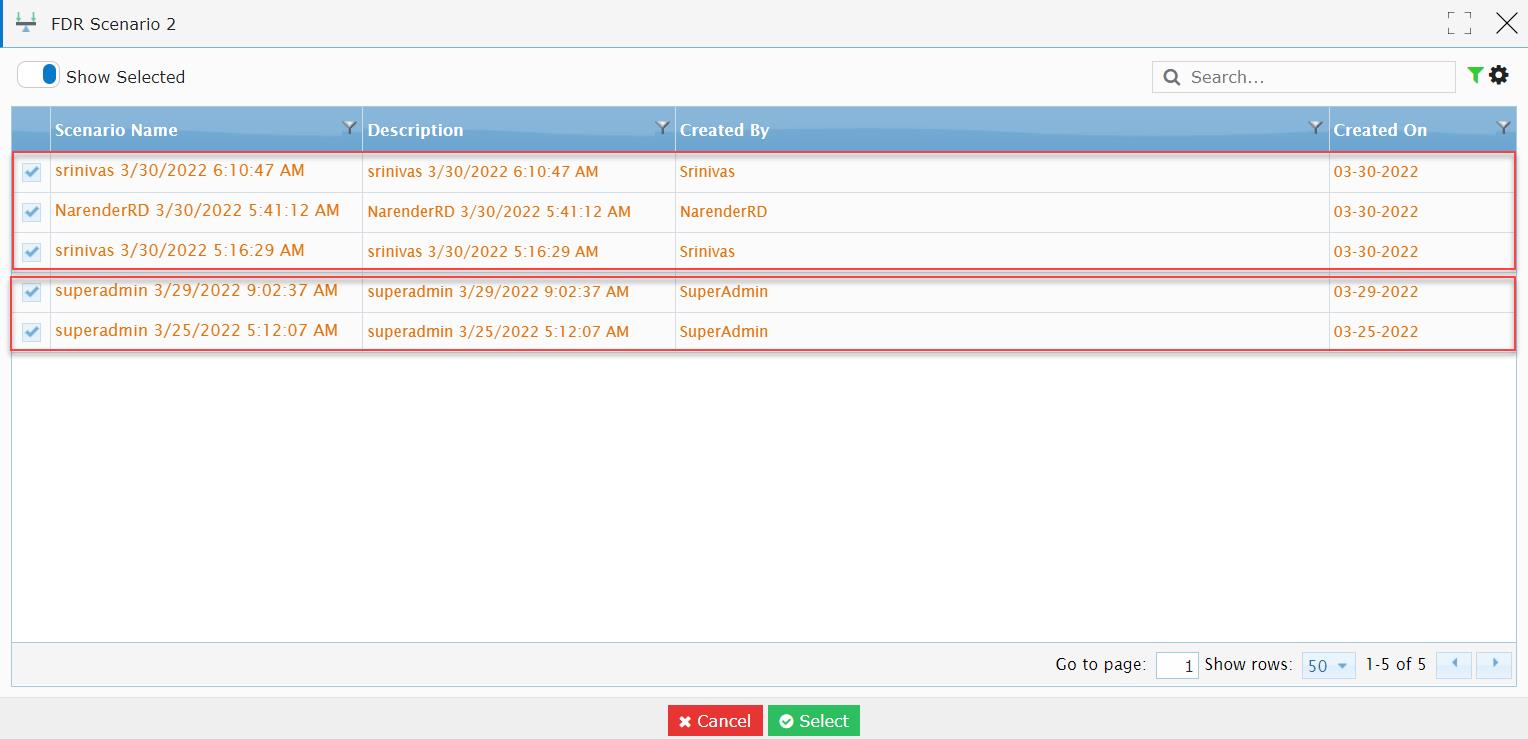Click the Description column filter icon
Viewport: 1528px width, 739px height.
pyautogui.click(x=662, y=127)
